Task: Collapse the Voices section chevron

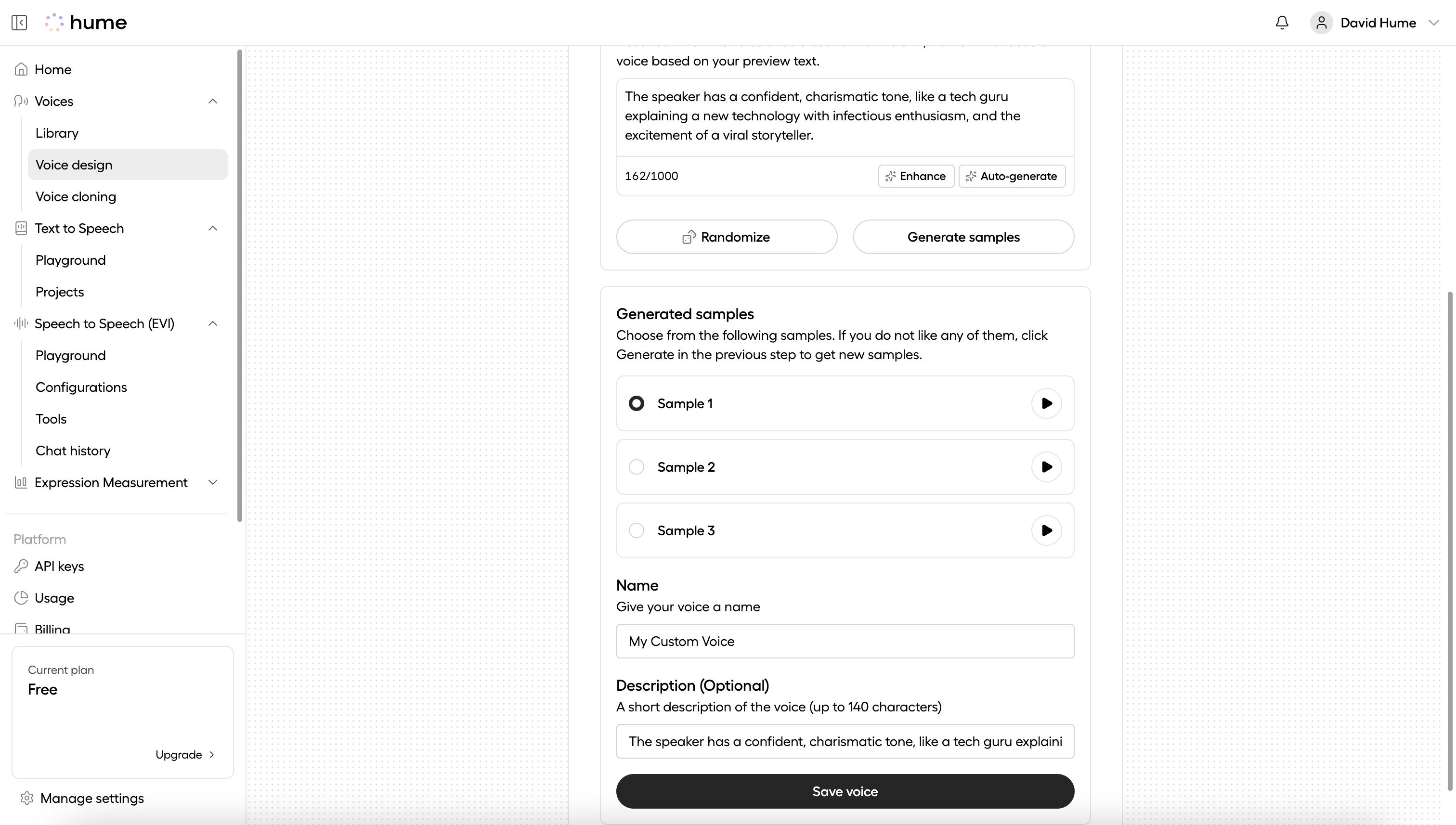Action: click(212, 101)
